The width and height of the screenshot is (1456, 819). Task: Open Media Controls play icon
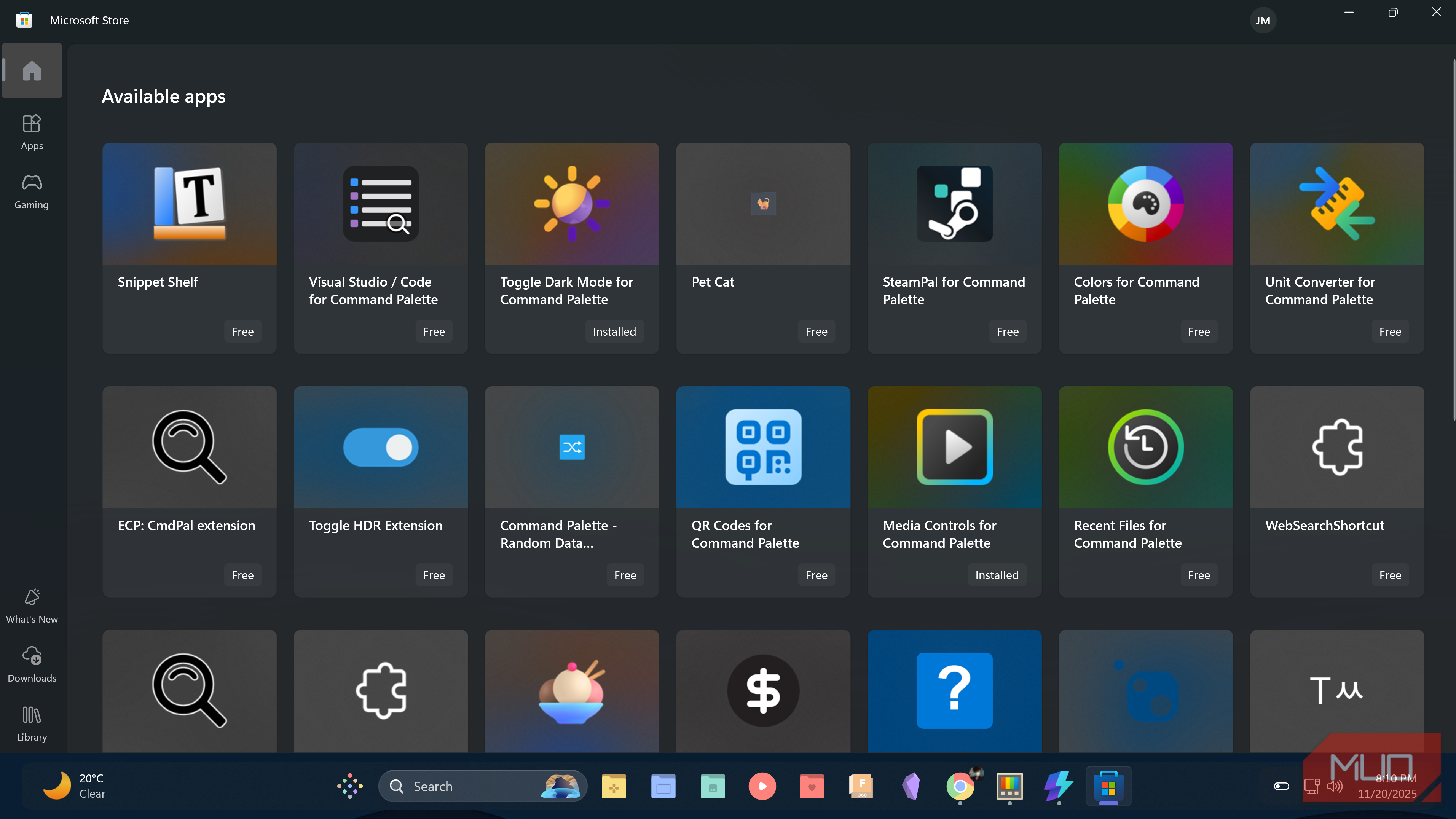point(954,447)
